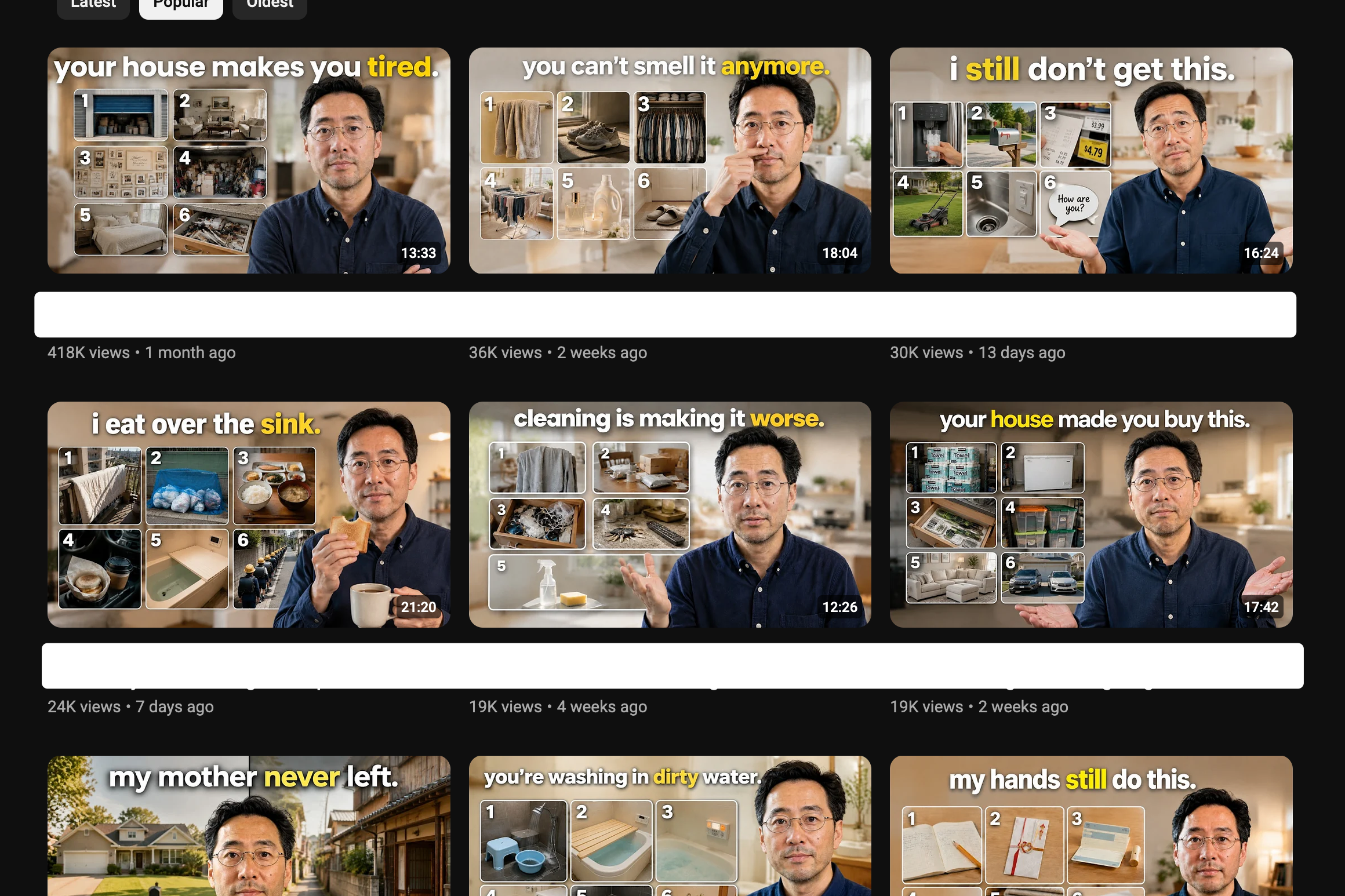Click the 13:33 duration badge
This screenshot has width=1345, height=896.
pyautogui.click(x=419, y=253)
